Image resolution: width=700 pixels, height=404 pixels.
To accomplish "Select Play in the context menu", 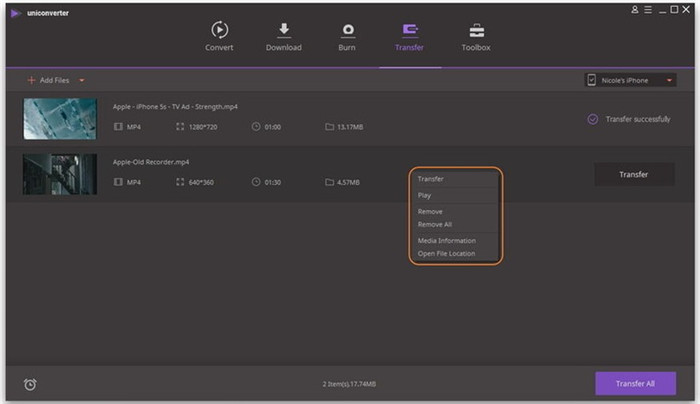I will pyautogui.click(x=425, y=196).
